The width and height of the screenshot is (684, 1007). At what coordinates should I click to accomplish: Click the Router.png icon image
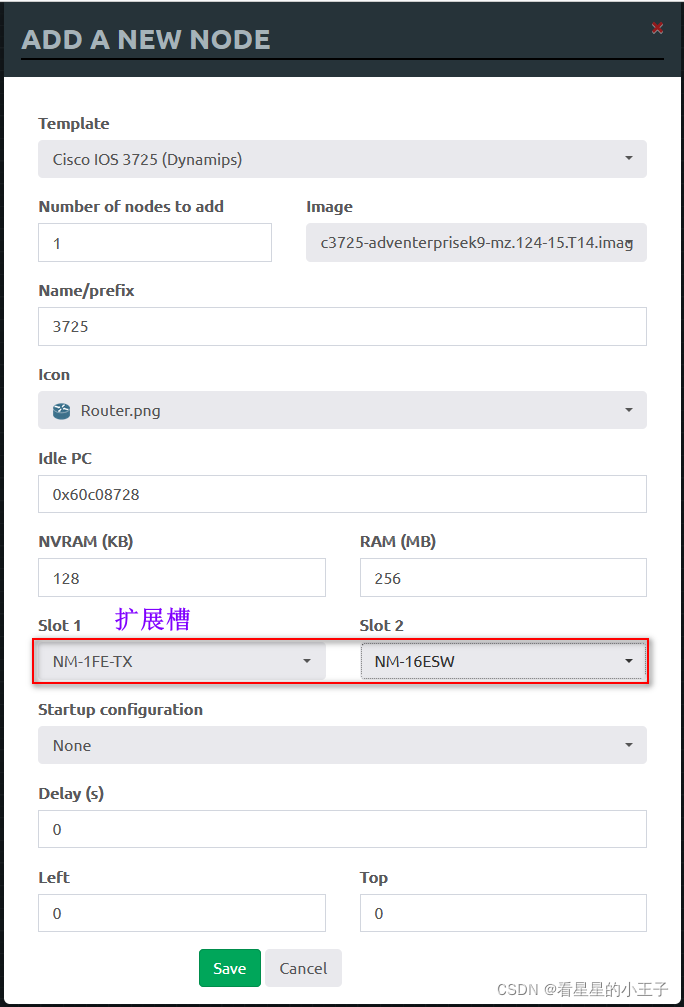tap(62, 411)
